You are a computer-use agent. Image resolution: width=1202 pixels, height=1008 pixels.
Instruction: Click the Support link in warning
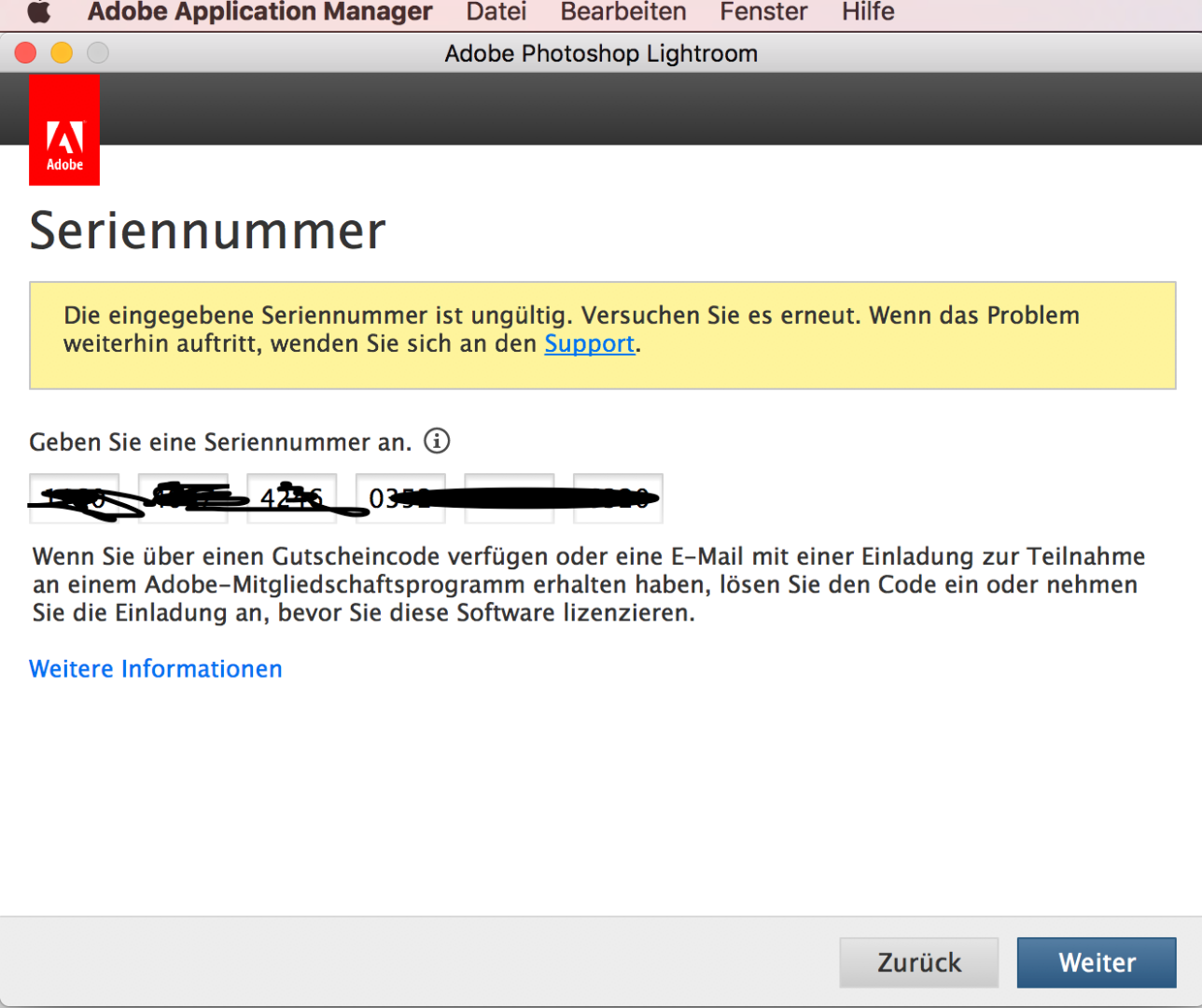[589, 343]
